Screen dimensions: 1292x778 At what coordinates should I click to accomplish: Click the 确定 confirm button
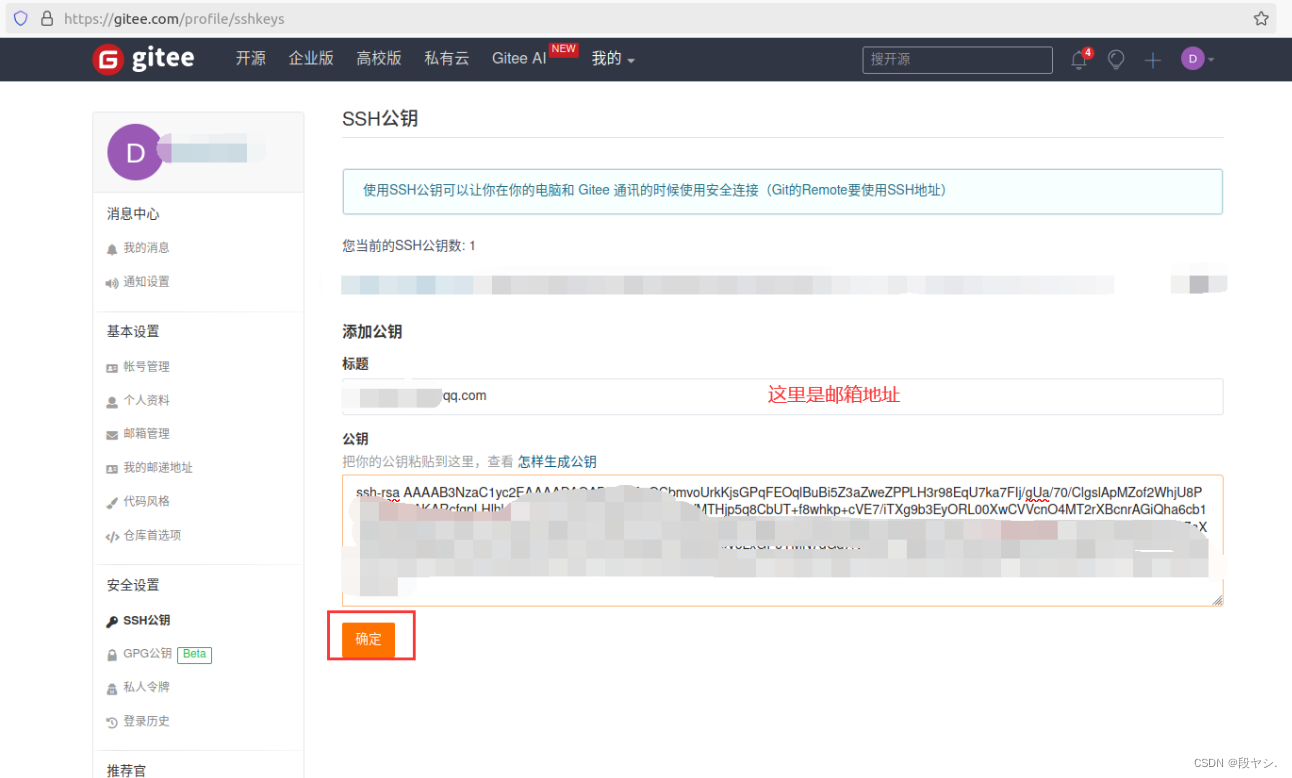click(x=369, y=638)
